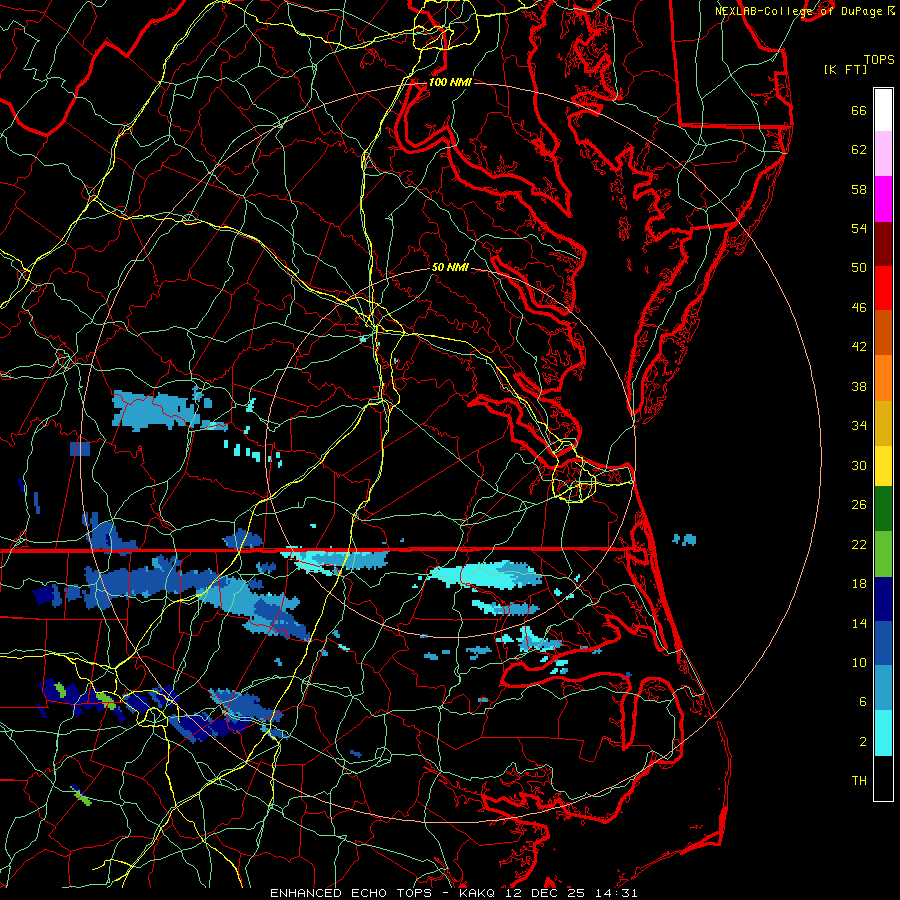Click the legend value 42

(x=859, y=347)
